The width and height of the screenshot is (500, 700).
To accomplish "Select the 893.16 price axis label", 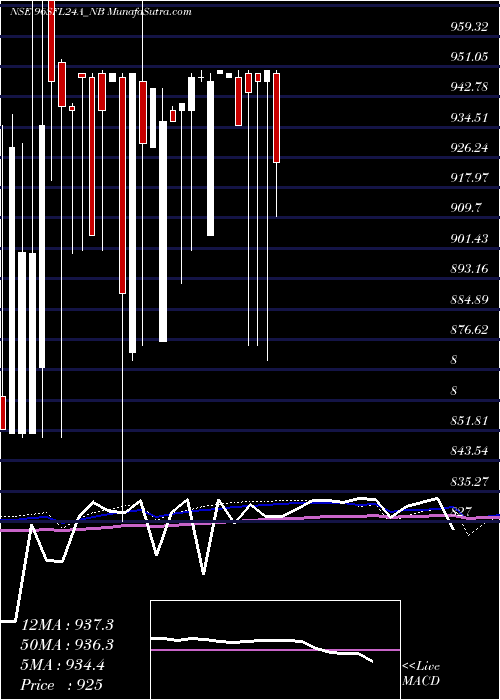I will point(469,269).
